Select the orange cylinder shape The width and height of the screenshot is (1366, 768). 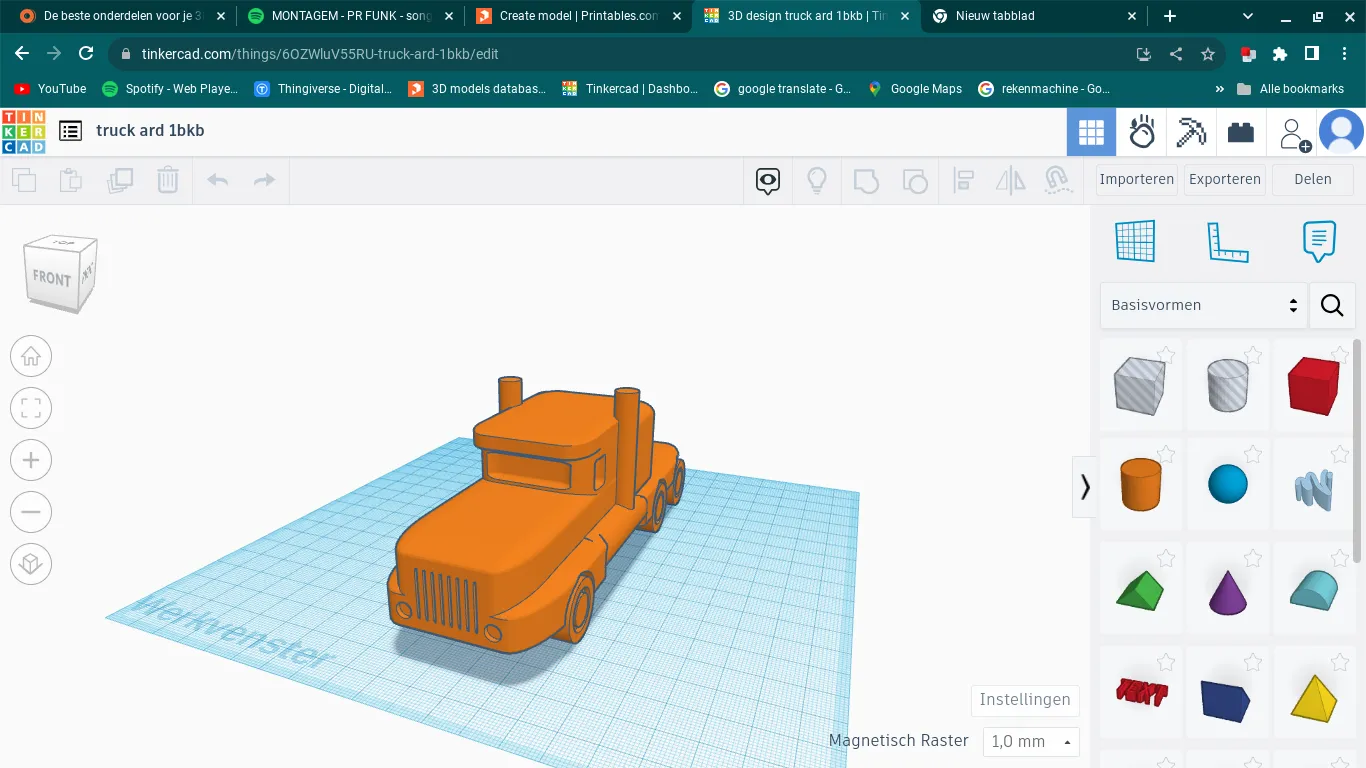1140,485
